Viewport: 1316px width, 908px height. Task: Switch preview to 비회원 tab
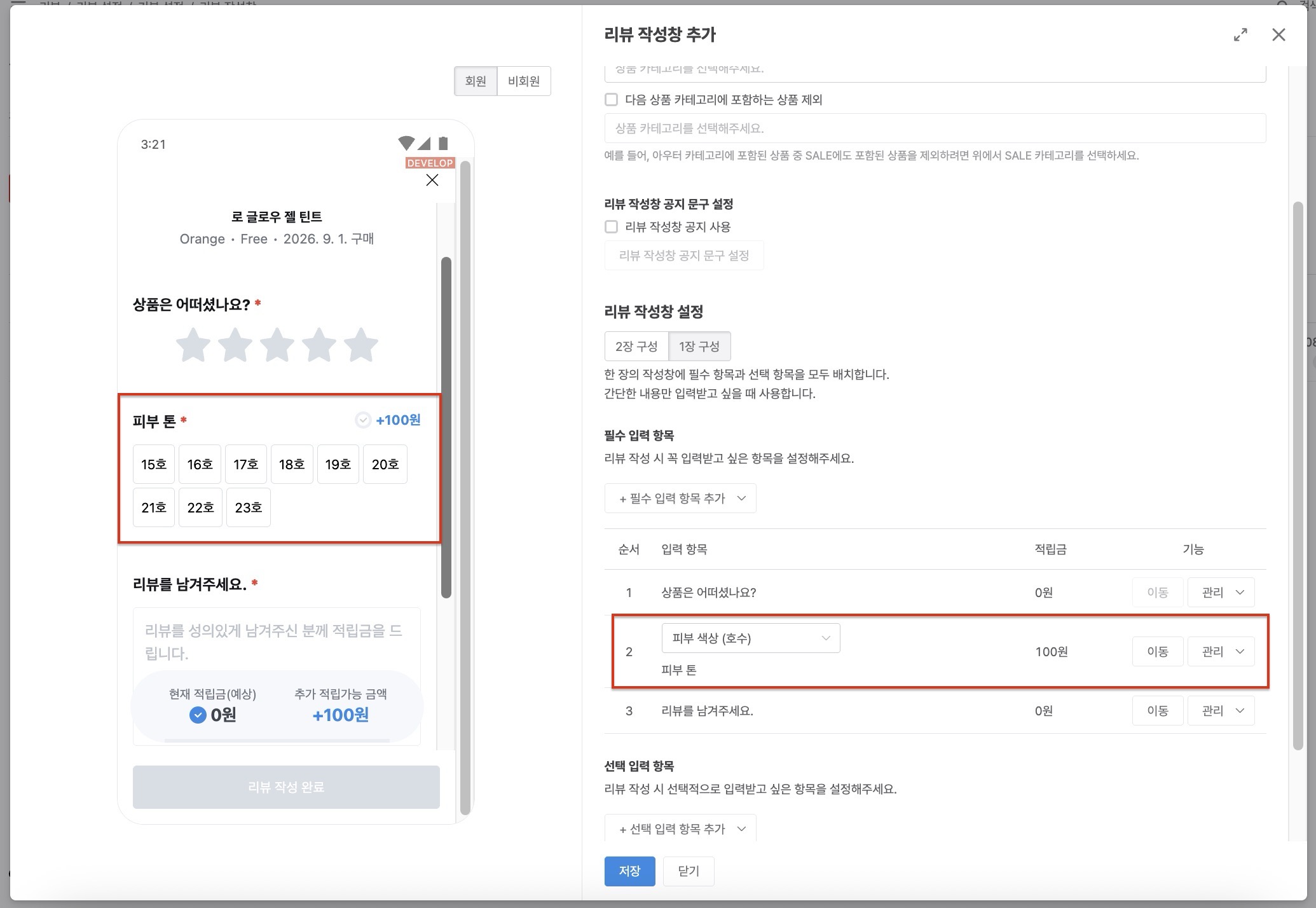(x=524, y=81)
